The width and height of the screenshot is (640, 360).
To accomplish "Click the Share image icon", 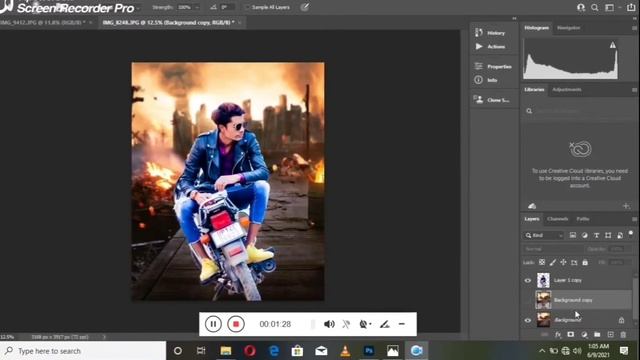I will click(631, 7).
